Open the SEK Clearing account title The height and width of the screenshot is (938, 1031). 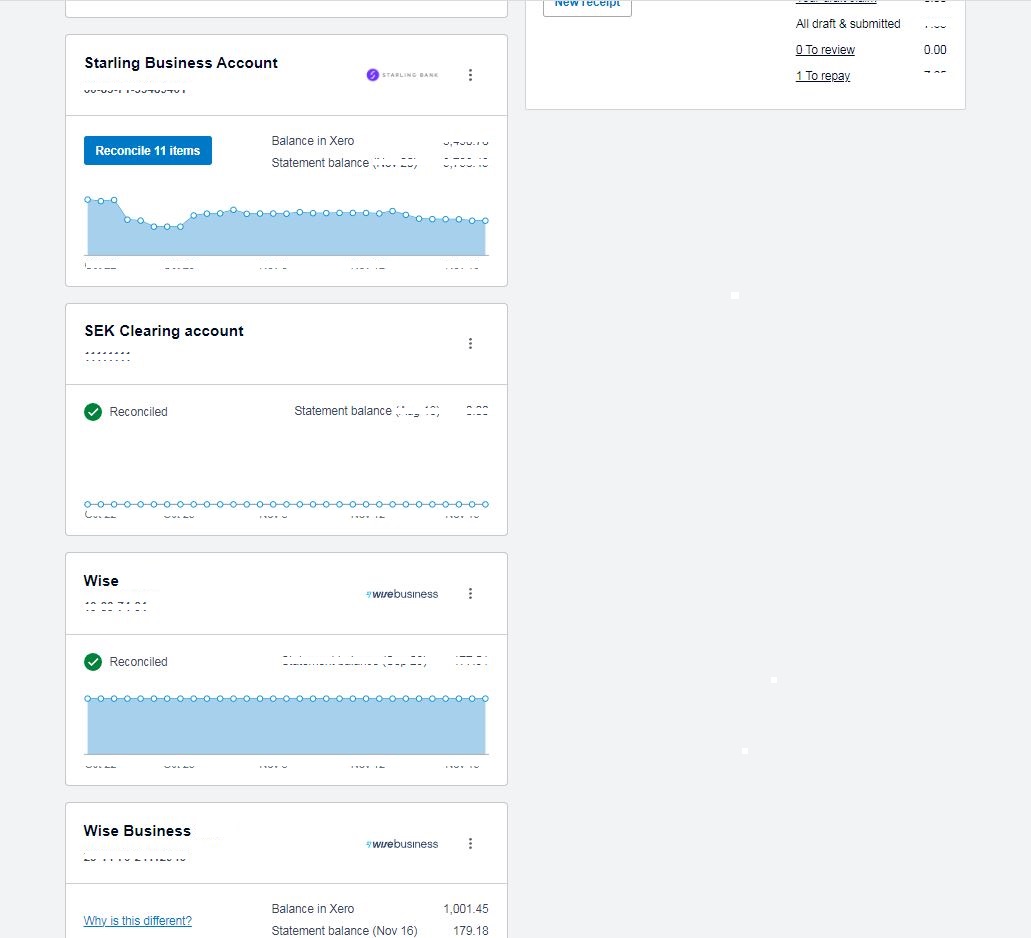[x=164, y=331]
